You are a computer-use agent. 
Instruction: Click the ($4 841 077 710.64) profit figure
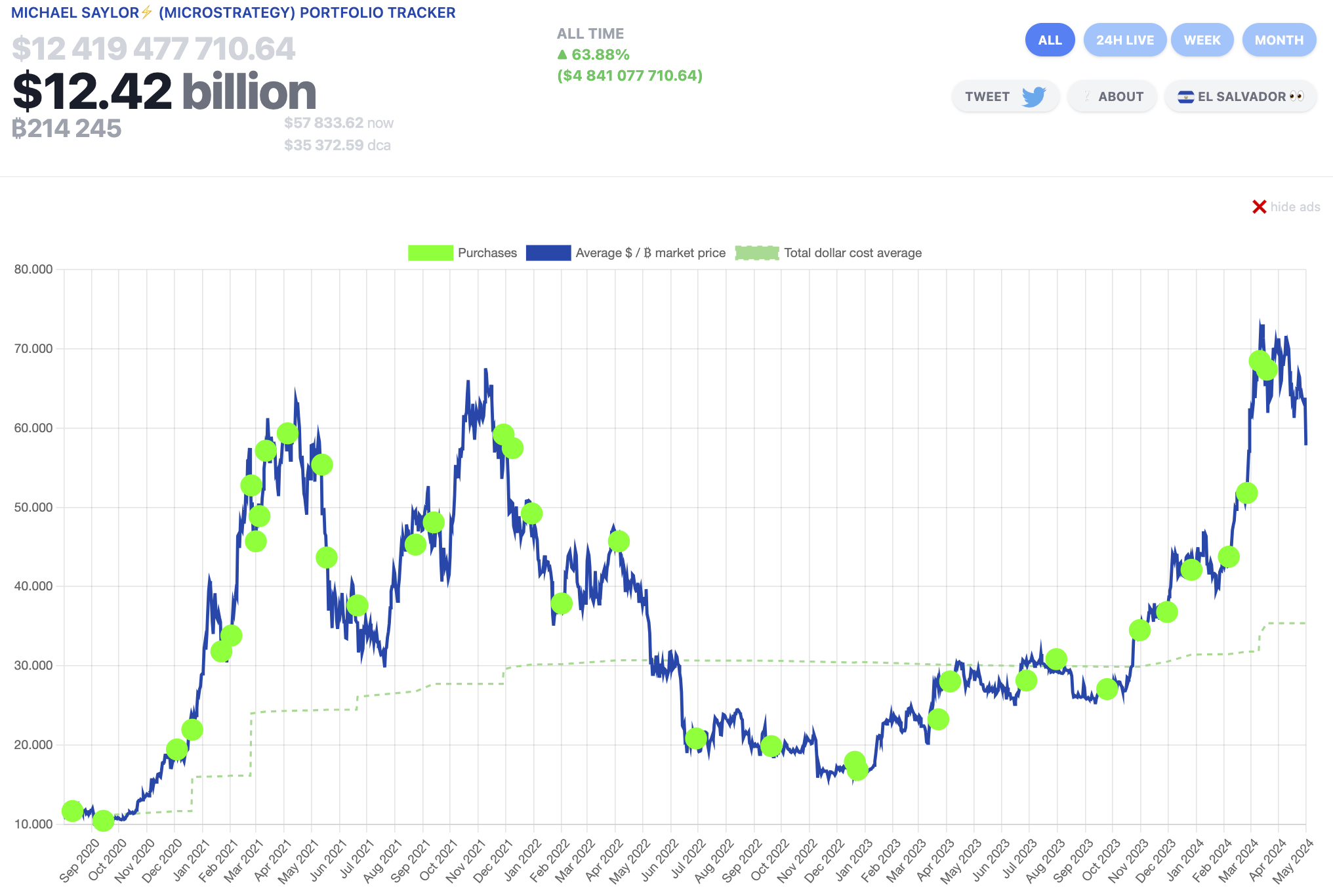click(x=630, y=75)
